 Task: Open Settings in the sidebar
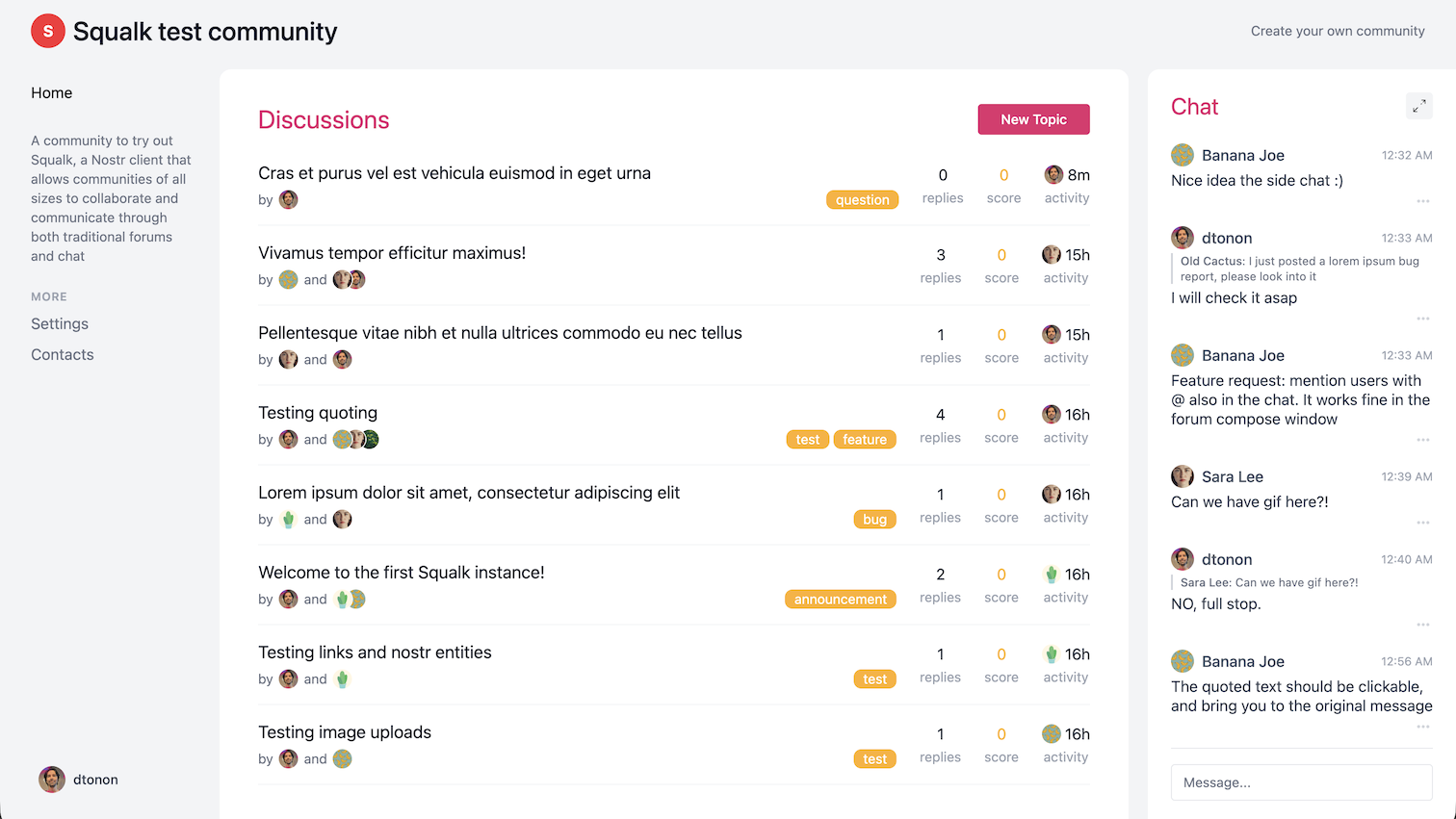click(x=60, y=324)
